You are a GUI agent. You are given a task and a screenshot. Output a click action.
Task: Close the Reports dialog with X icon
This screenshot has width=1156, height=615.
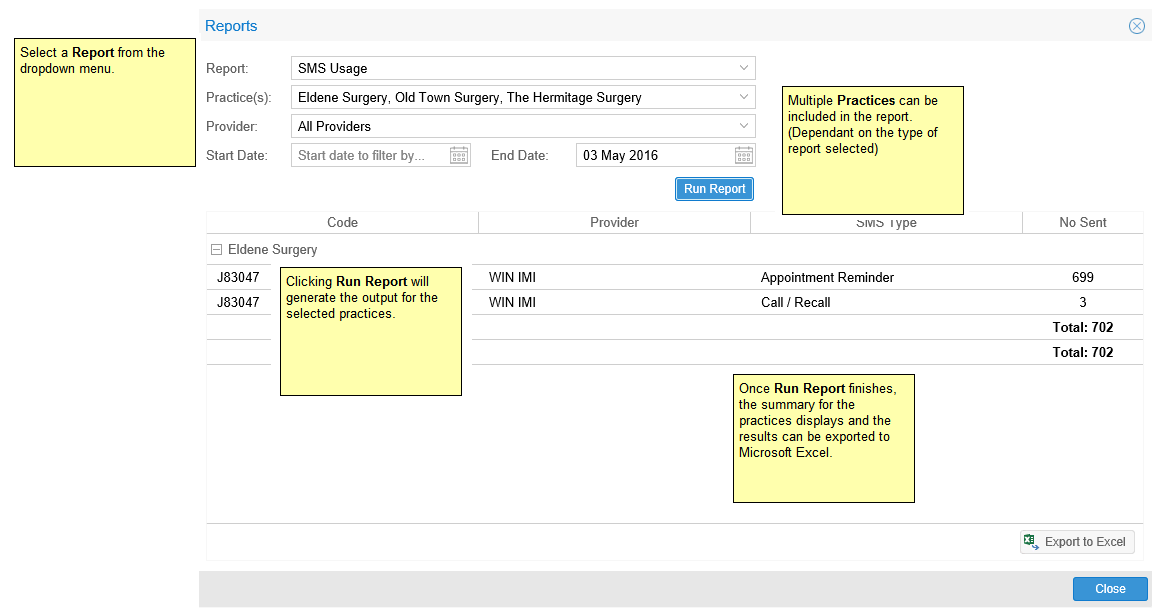[1137, 26]
